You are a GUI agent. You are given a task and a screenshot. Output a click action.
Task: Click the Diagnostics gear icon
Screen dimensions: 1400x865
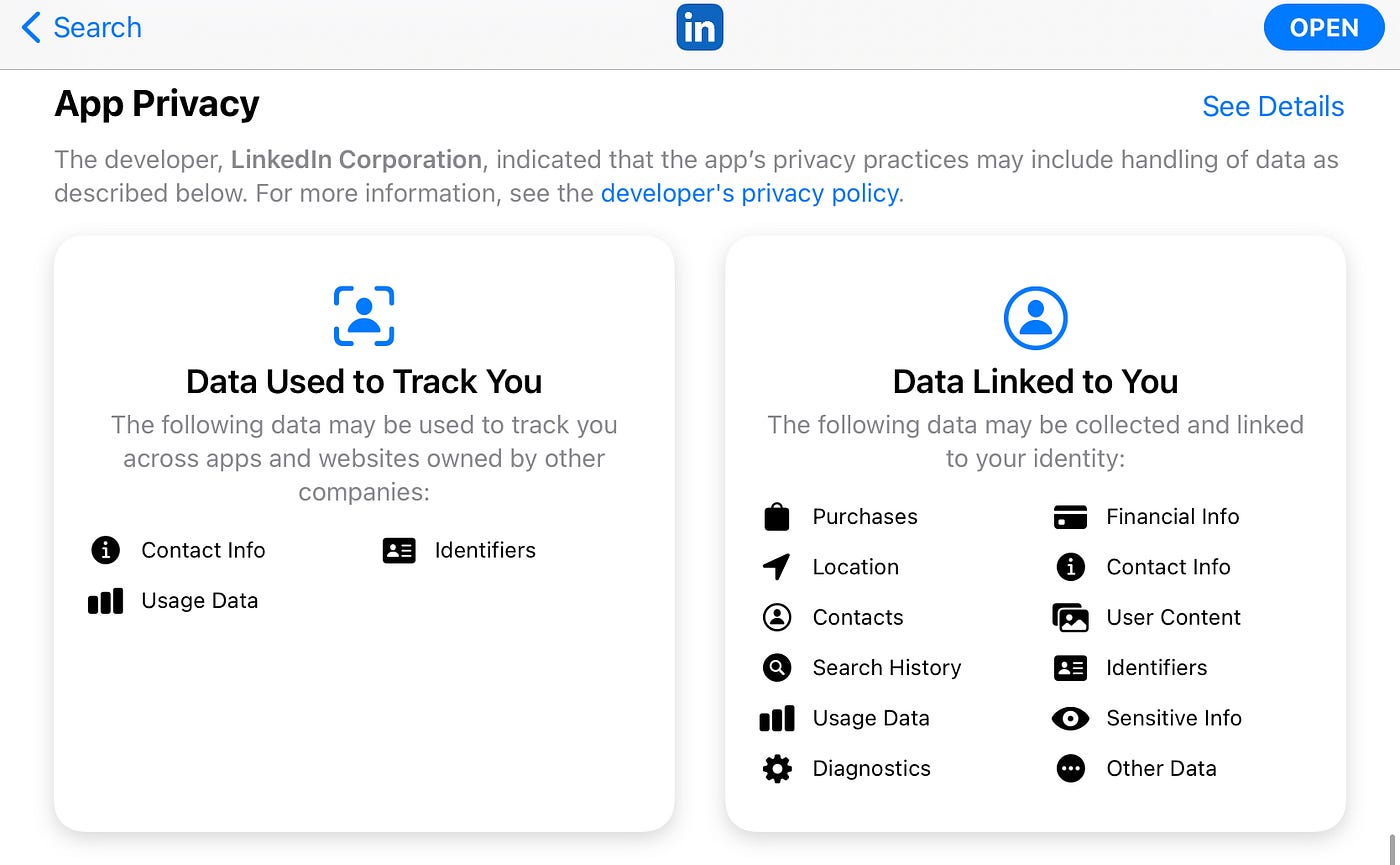pyautogui.click(x=777, y=768)
